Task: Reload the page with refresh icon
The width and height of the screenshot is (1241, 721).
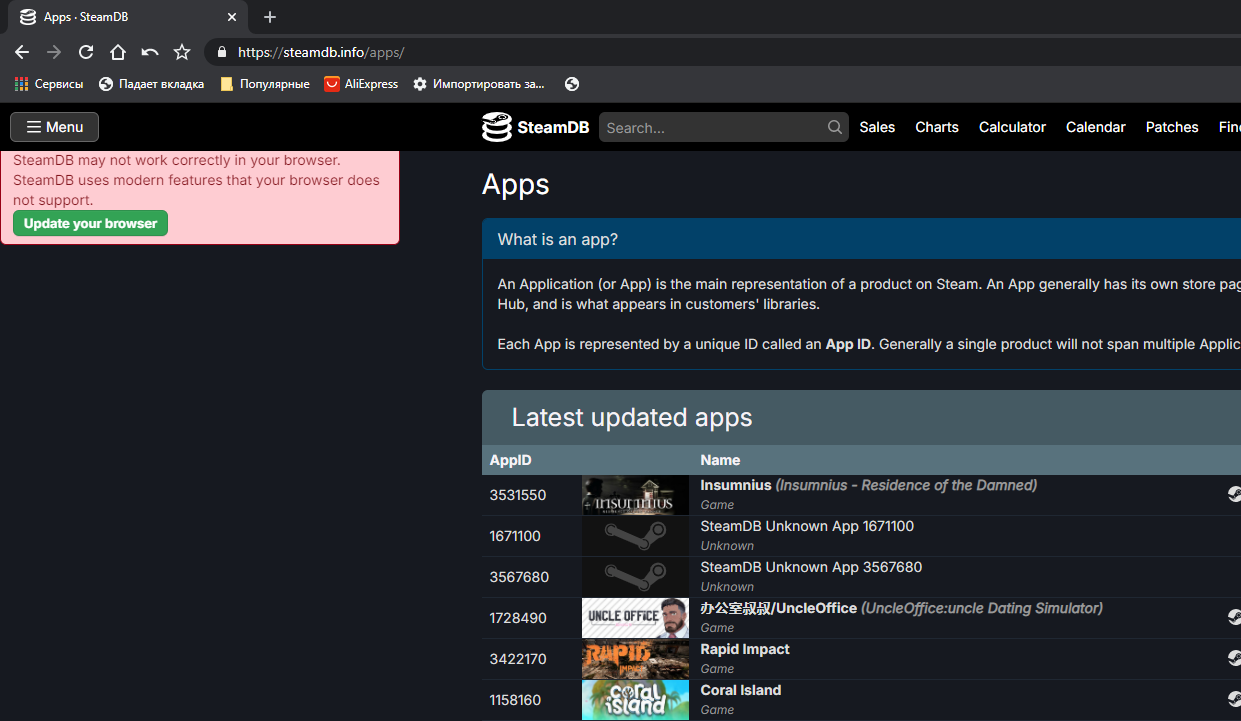Action: click(86, 52)
